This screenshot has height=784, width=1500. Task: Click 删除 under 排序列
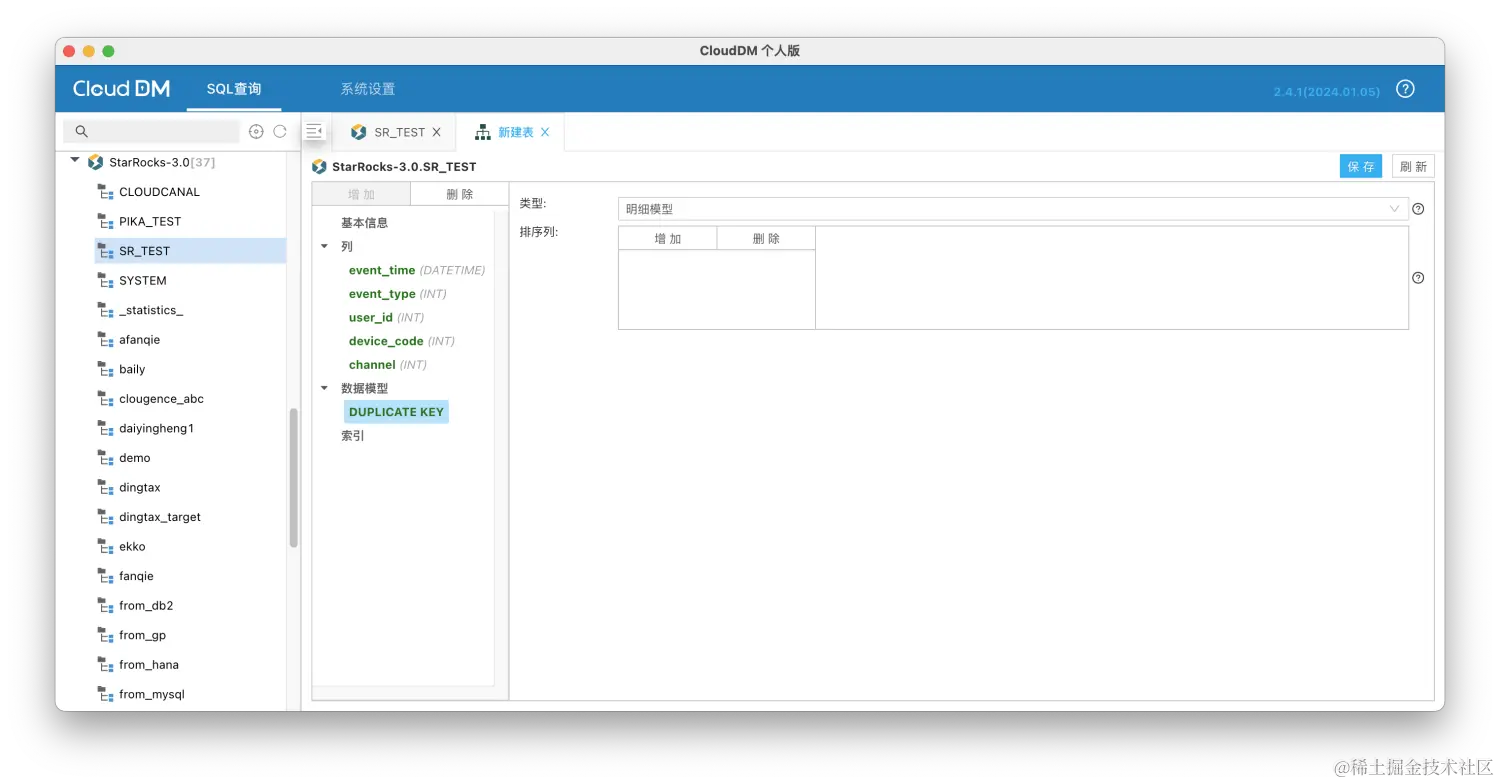766,238
